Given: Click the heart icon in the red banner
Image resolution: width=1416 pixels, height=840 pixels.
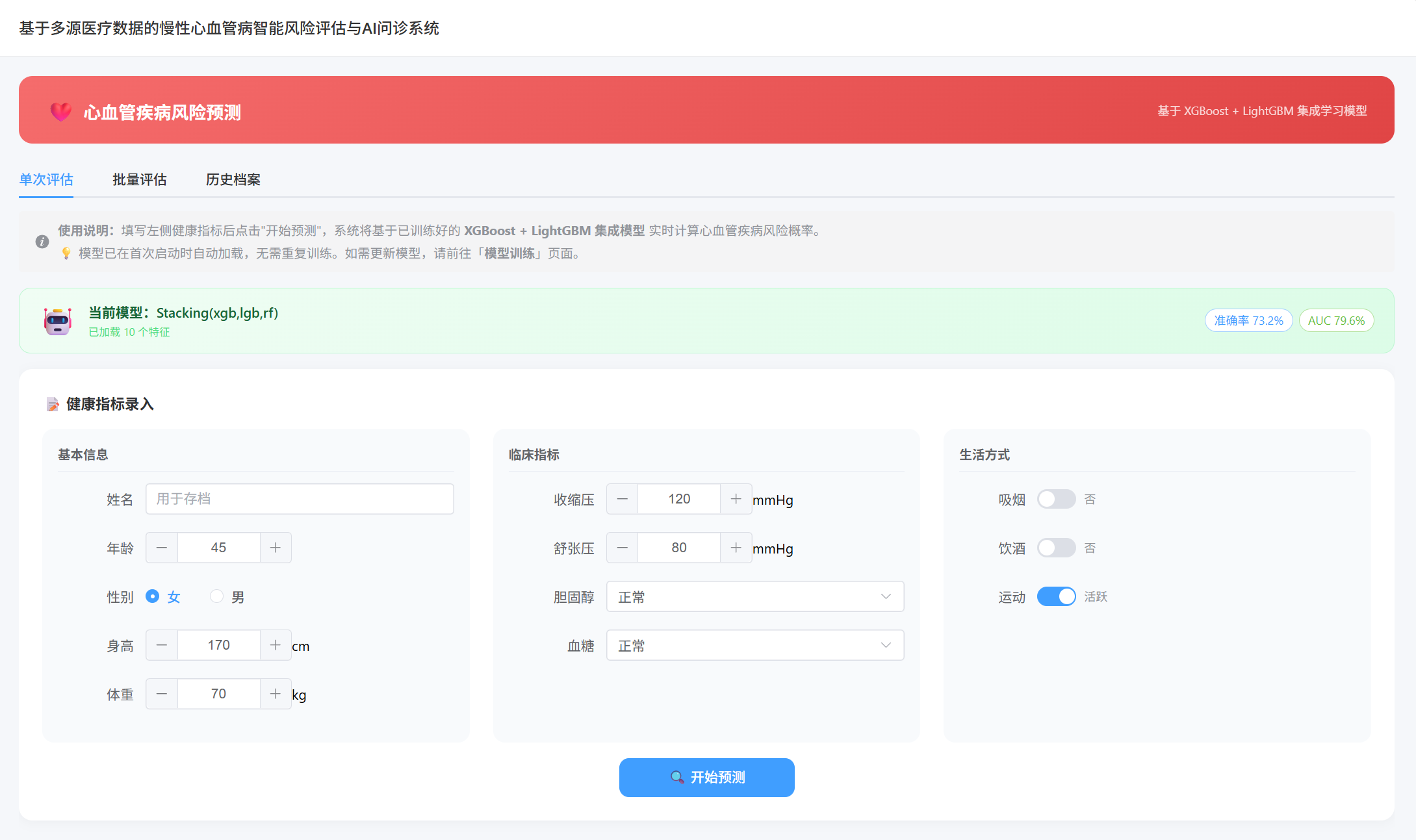Looking at the screenshot, I should point(61,112).
